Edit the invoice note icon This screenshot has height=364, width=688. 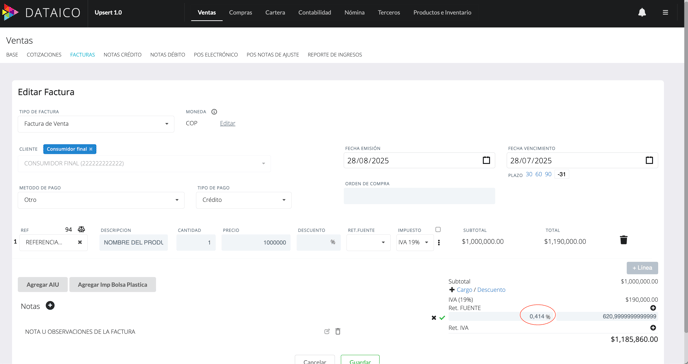tap(327, 332)
